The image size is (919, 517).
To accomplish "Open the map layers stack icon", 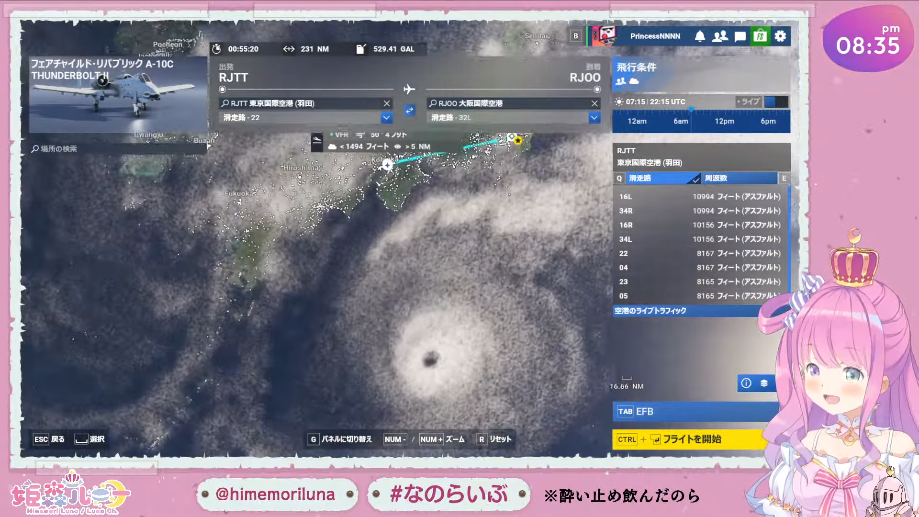I will [764, 383].
